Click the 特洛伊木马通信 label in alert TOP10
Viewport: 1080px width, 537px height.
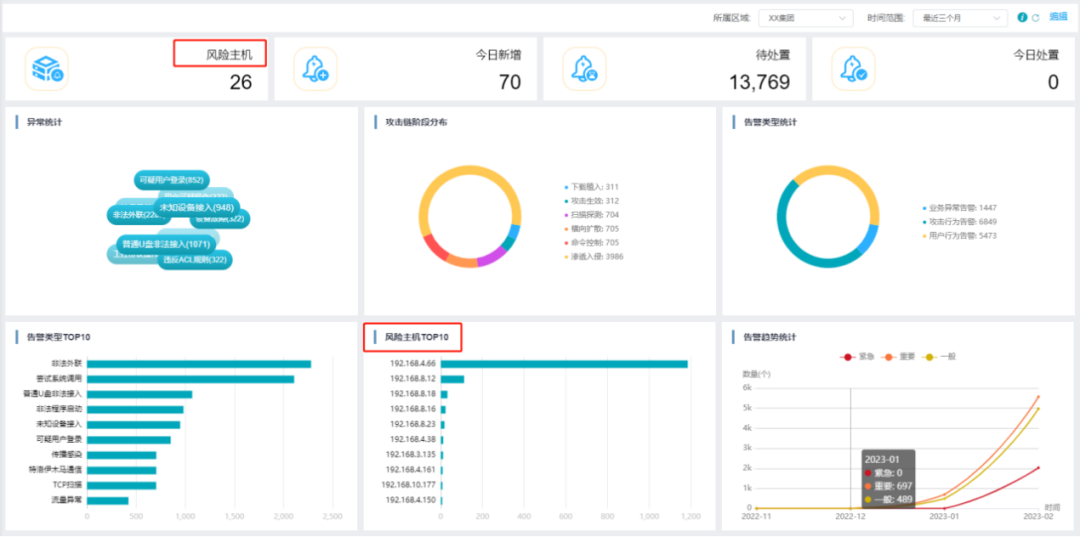56,470
